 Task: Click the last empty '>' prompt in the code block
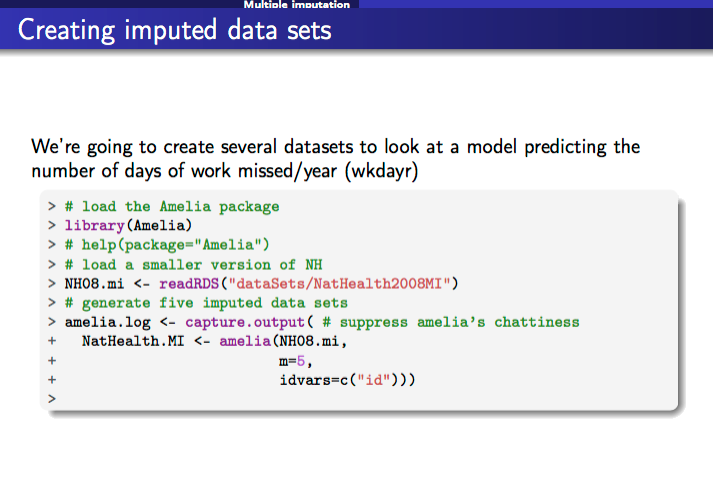[50, 398]
